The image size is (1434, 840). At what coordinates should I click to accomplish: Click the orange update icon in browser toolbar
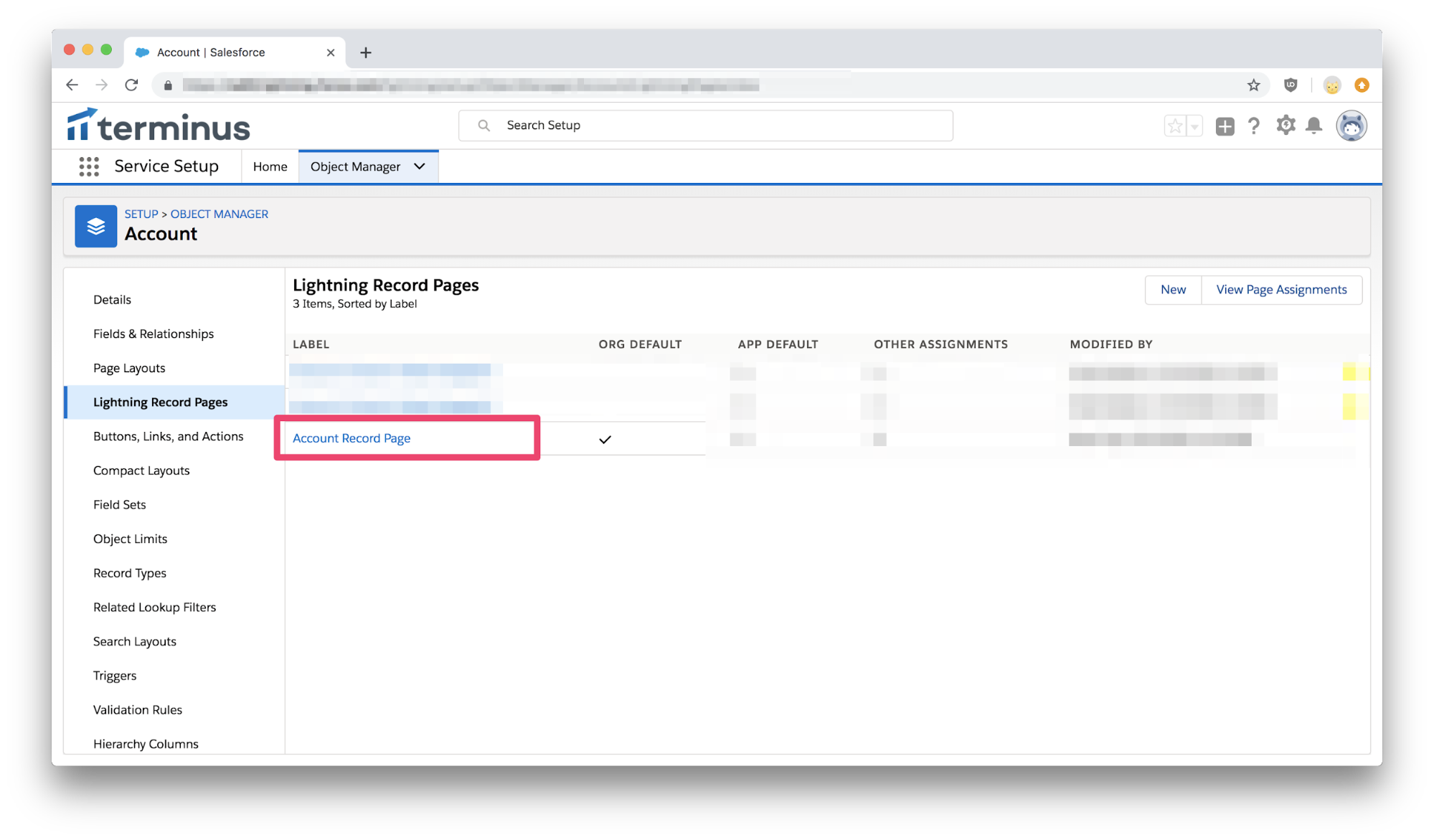coord(1362,85)
